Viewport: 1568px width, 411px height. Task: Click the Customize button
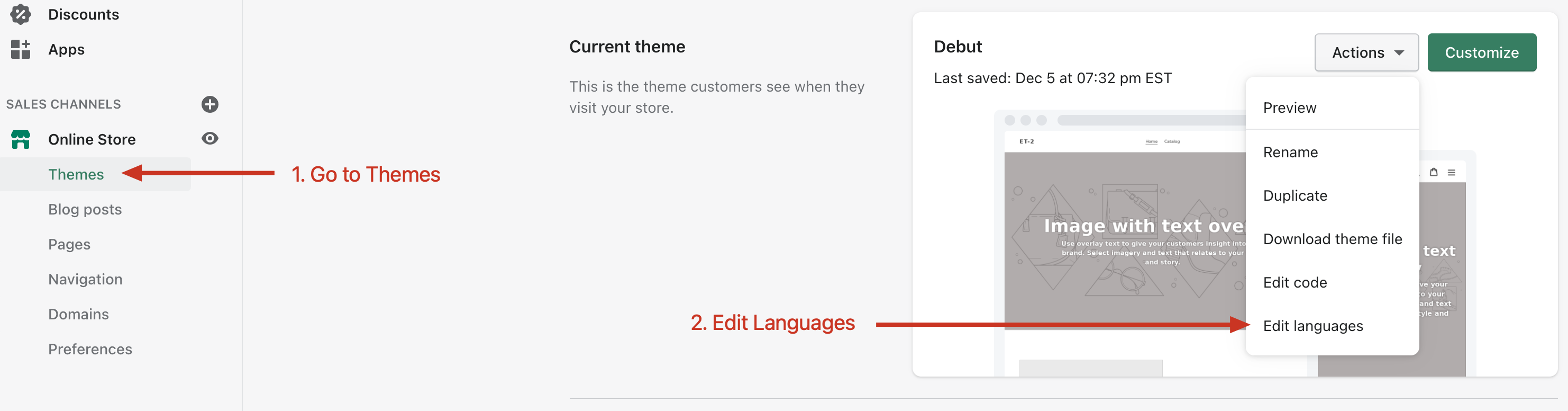click(x=1482, y=52)
